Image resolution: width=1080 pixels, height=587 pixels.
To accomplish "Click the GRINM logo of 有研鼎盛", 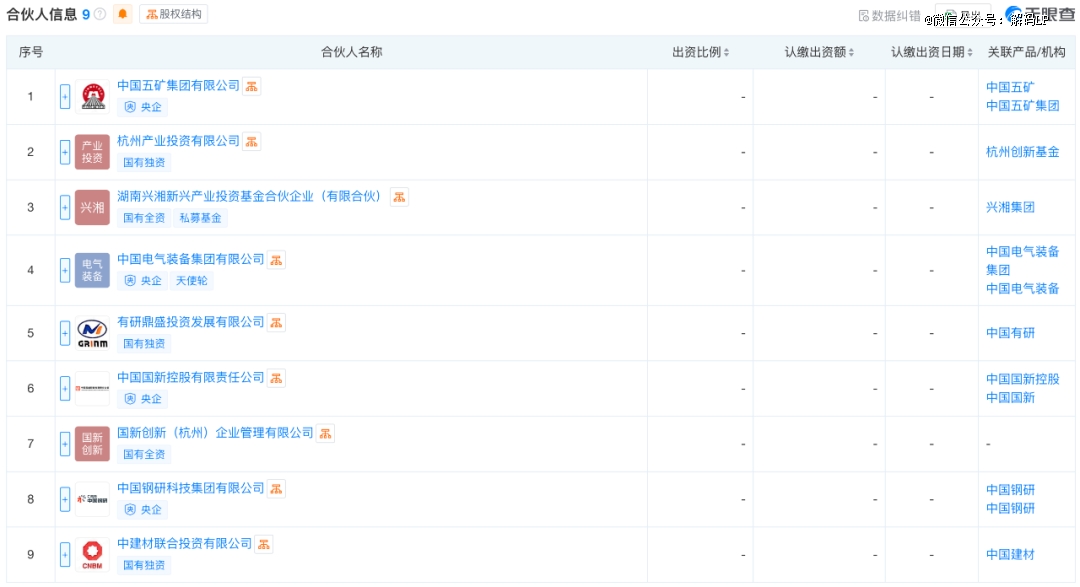I will click(92, 333).
